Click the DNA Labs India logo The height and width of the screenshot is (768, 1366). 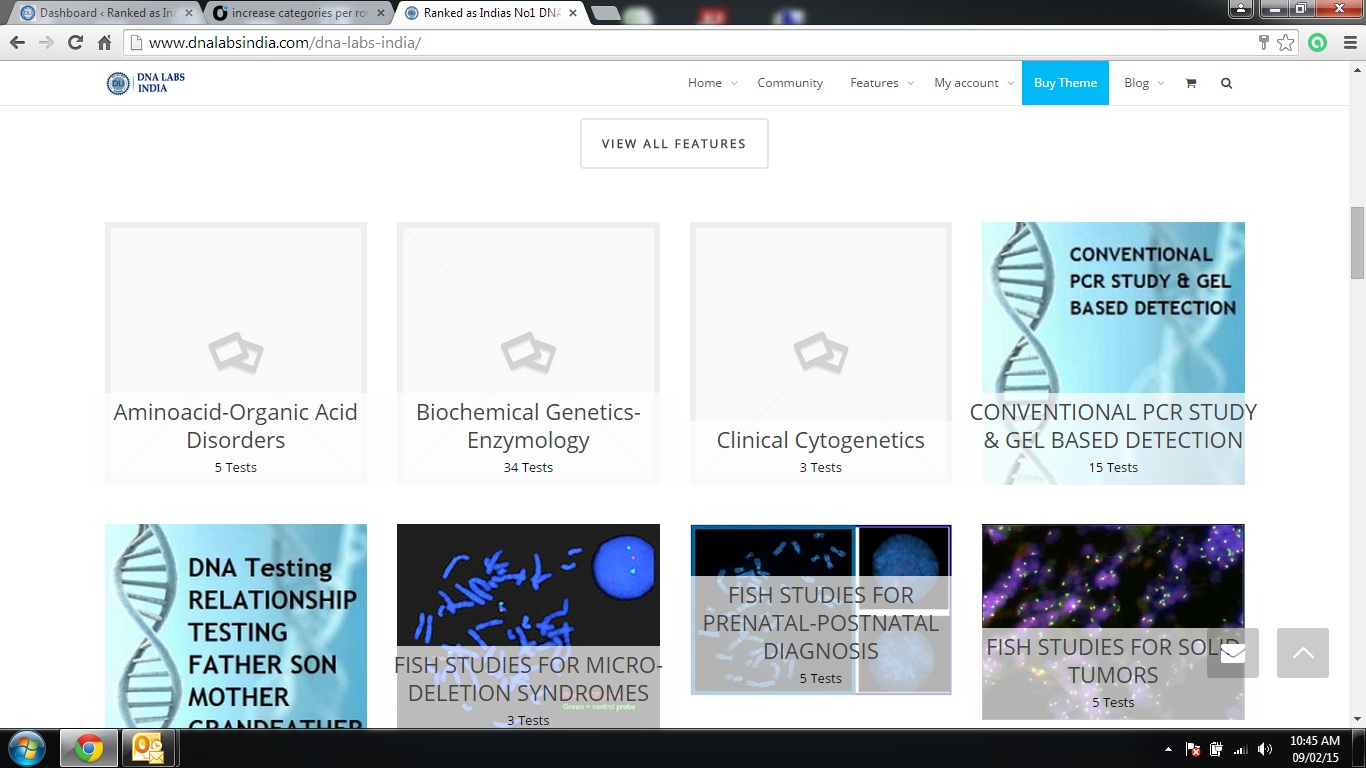pyautogui.click(x=146, y=83)
